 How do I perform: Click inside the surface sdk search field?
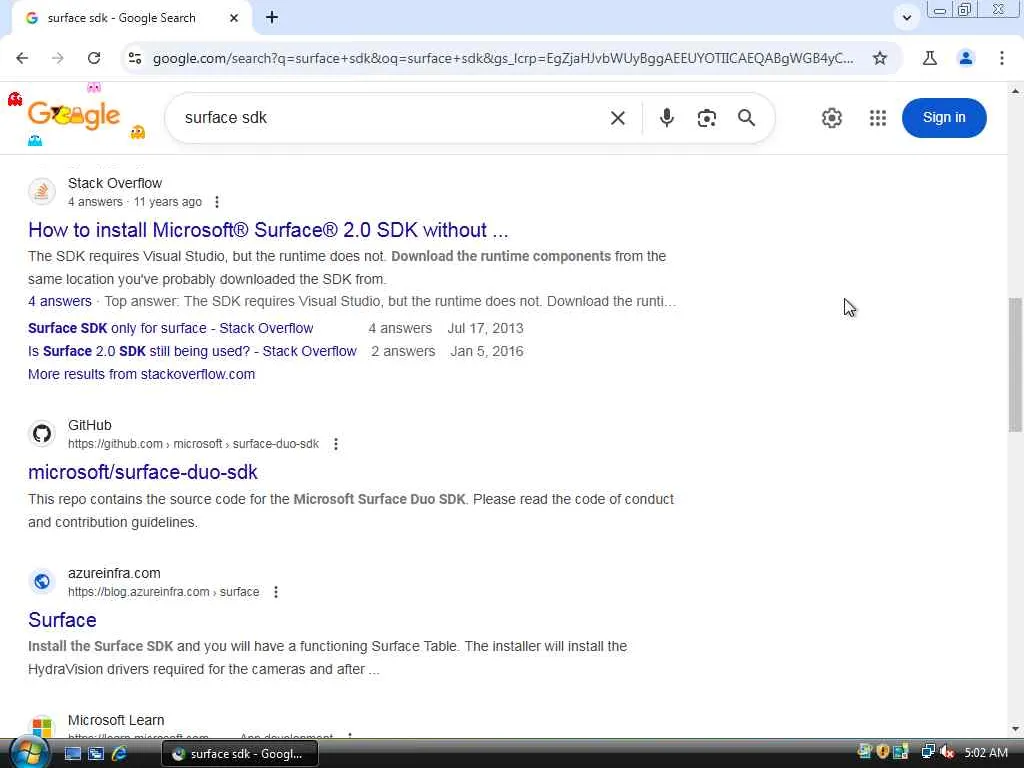[x=392, y=118]
